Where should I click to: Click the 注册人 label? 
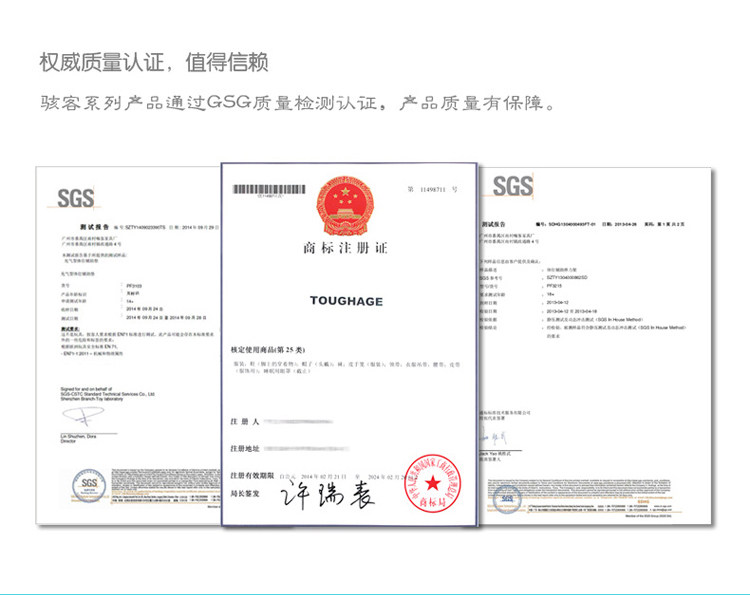[244, 421]
